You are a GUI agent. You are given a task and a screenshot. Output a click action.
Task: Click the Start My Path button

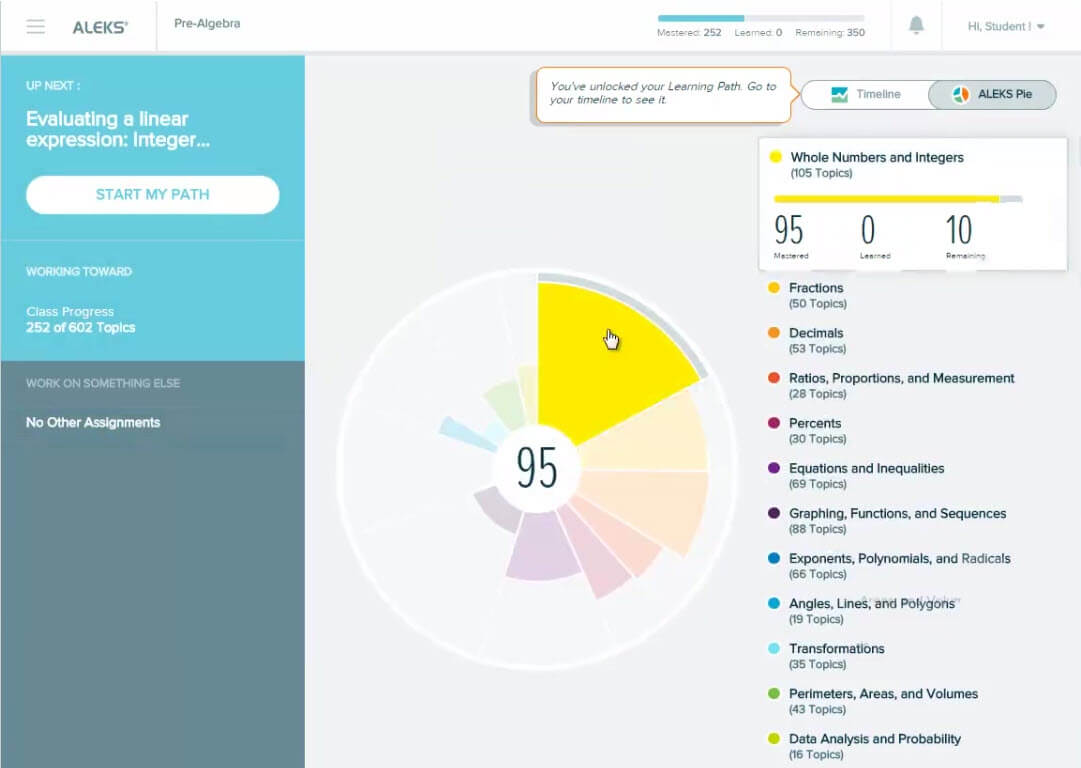tap(152, 194)
